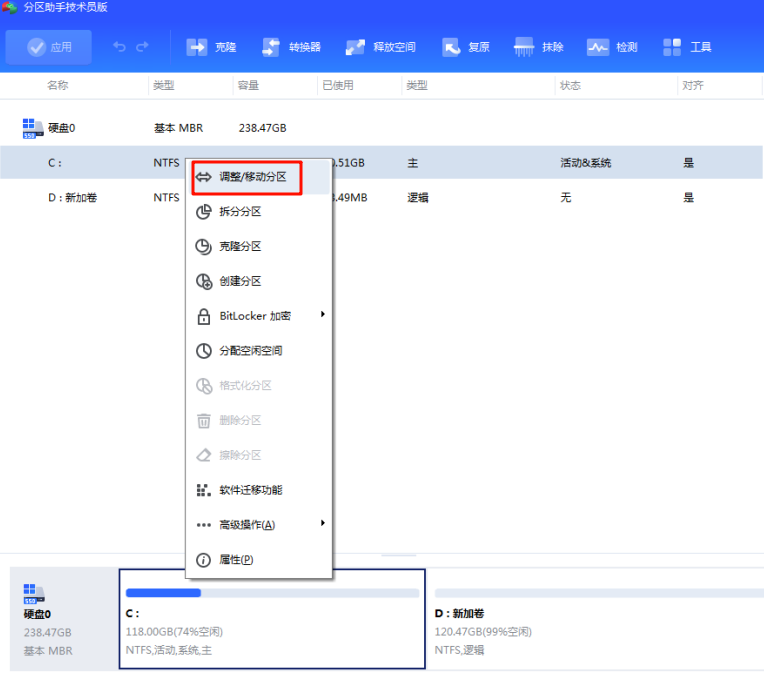Click the Free up space (释放空间) icon
The image size is (764, 673).
click(x=355, y=47)
